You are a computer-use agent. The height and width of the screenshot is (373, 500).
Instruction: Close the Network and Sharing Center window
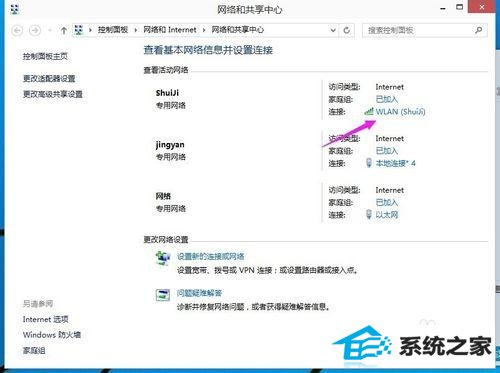pyautogui.click(x=482, y=7)
